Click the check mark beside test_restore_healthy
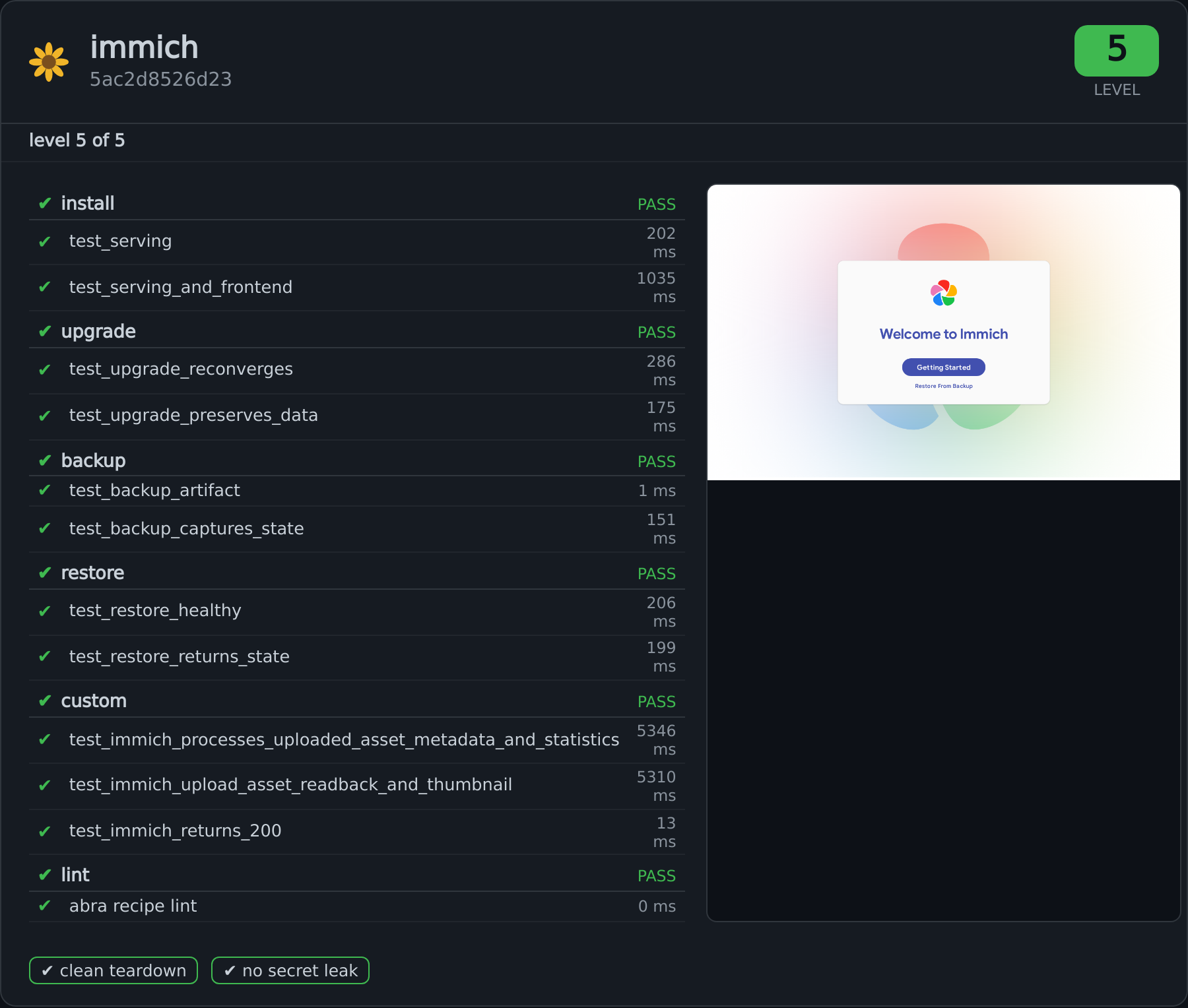The width and height of the screenshot is (1188, 1008). click(x=45, y=611)
